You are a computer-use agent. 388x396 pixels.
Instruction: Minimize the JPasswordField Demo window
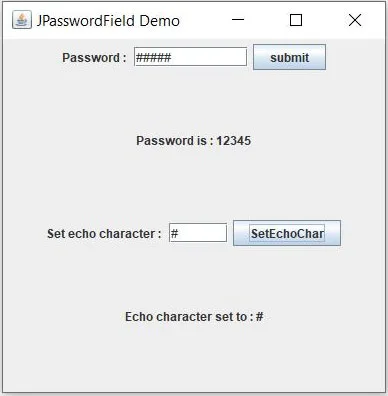tap(238, 20)
